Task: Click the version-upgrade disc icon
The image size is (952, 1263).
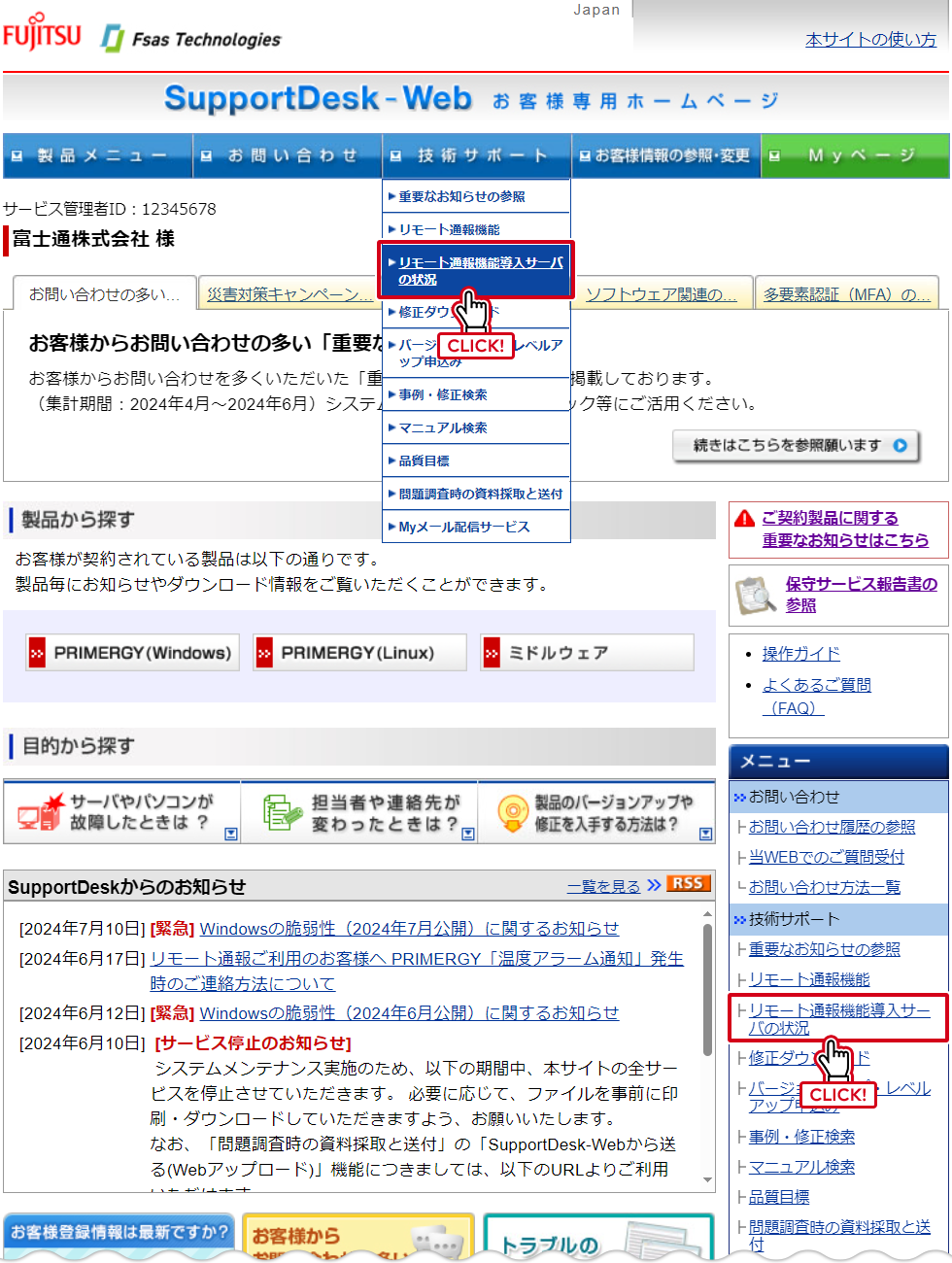Action: coord(512,813)
